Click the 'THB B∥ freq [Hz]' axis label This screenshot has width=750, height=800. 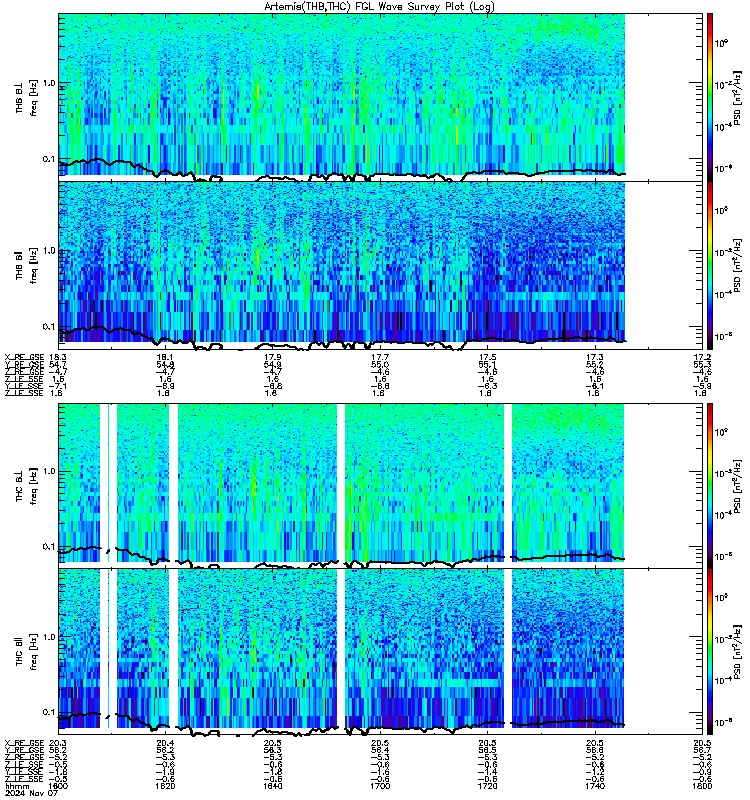(x=26, y=265)
